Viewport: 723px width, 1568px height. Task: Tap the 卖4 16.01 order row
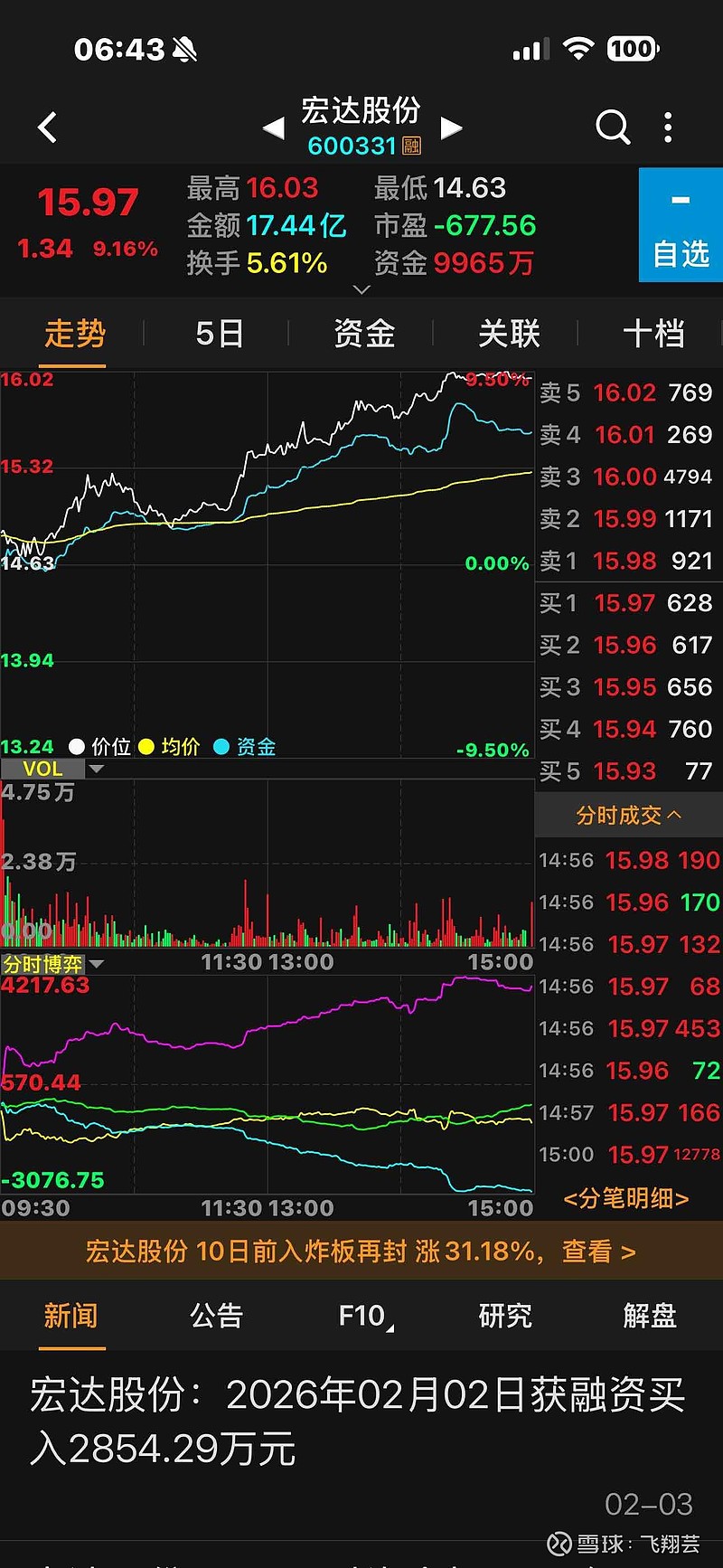click(x=627, y=435)
